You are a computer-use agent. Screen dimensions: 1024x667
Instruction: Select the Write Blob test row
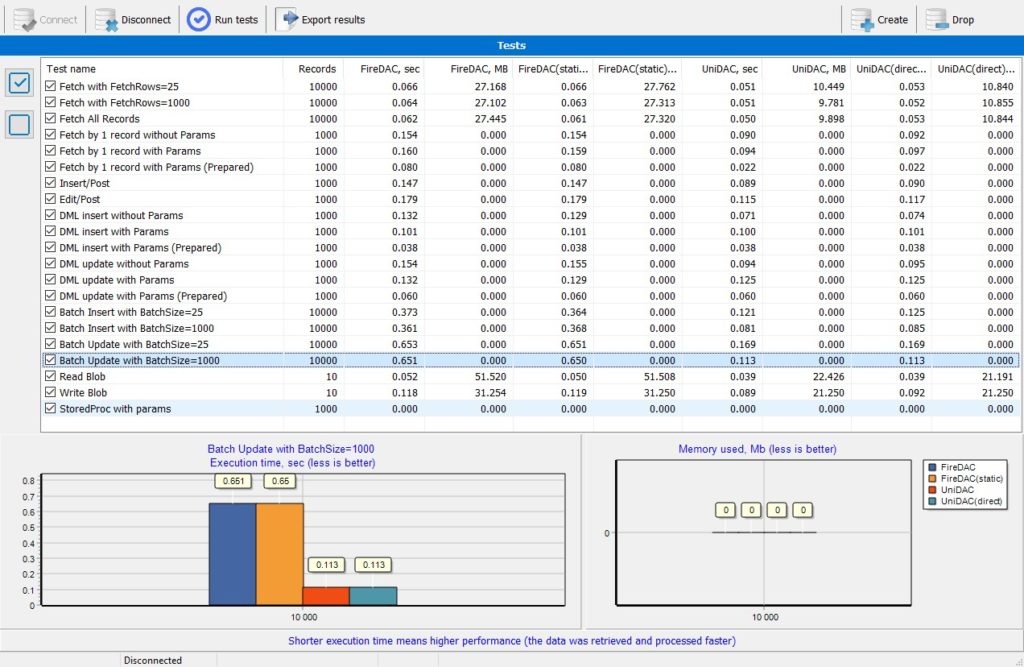(x=531, y=393)
